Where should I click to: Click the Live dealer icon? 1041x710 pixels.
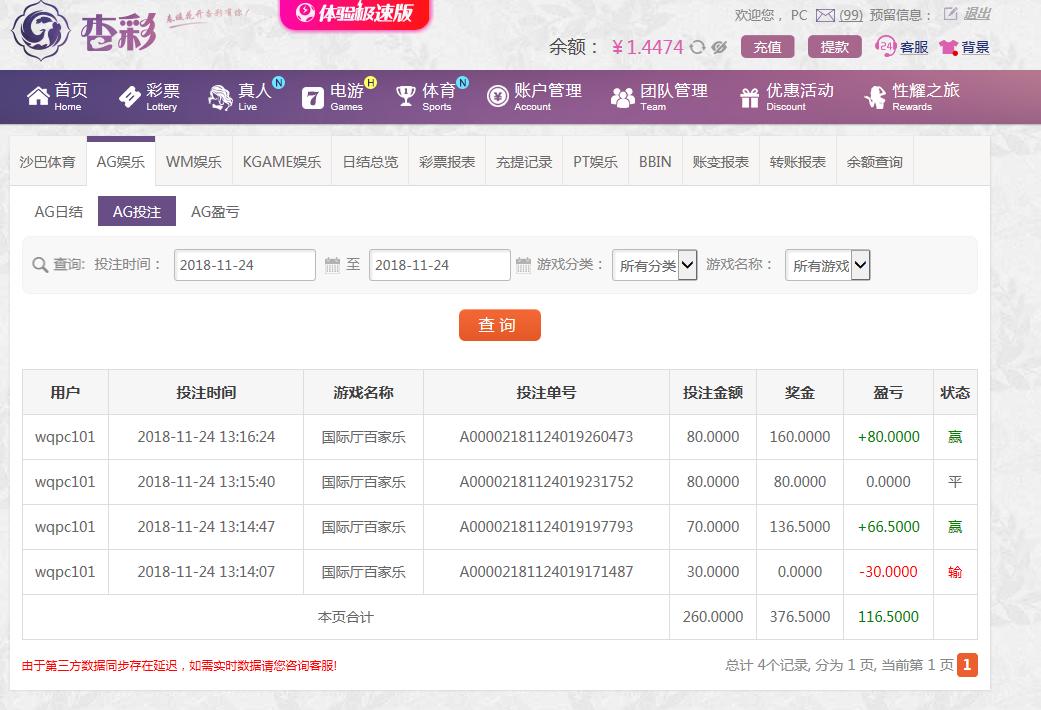coord(220,97)
